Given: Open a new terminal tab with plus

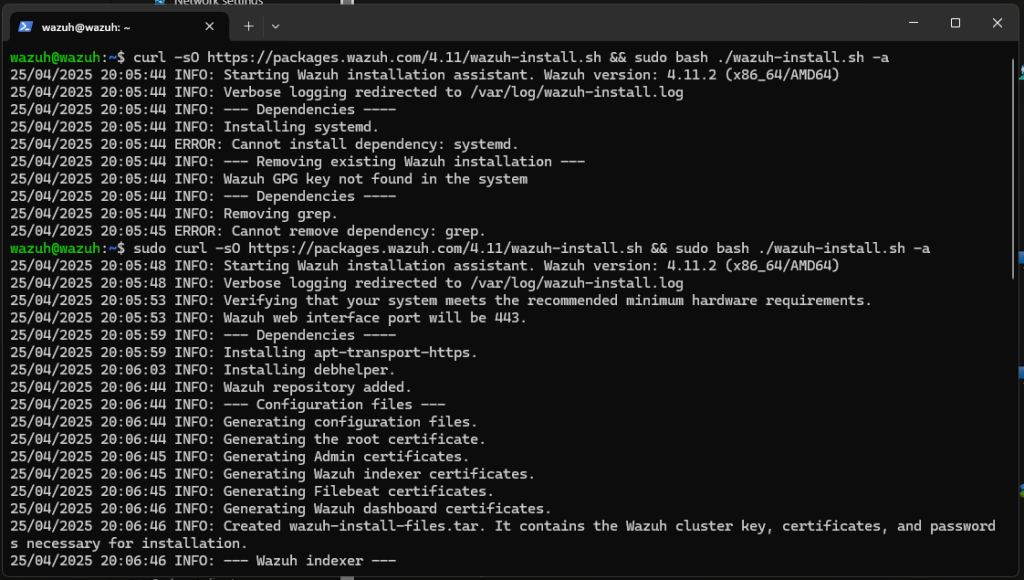Looking at the screenshot, I should pos(248,26).
